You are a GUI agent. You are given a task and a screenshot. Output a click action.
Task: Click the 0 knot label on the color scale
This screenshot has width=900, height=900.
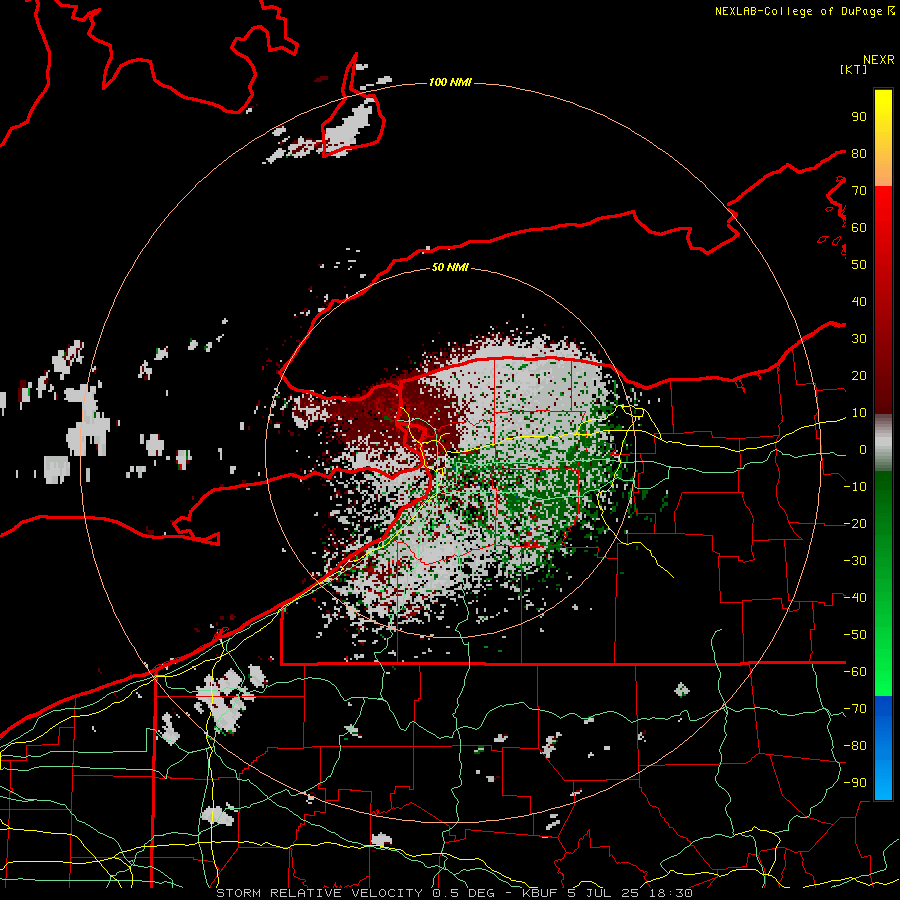[863, 449]
